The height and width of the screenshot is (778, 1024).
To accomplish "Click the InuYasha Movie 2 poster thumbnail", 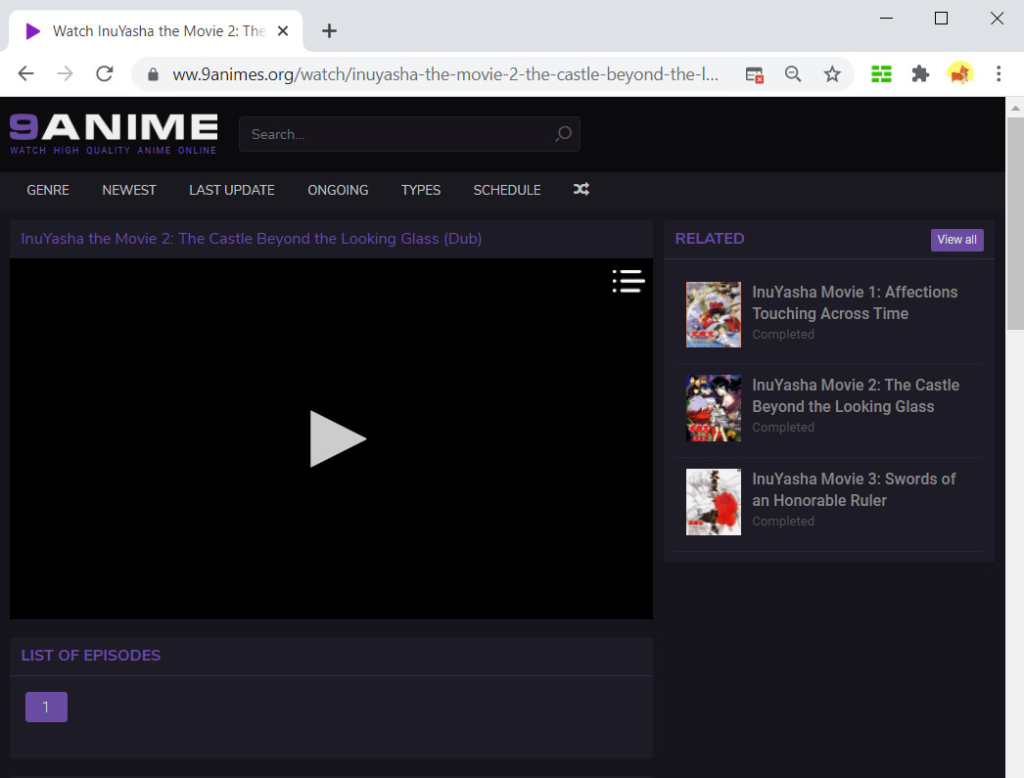I will click(712, 408).
